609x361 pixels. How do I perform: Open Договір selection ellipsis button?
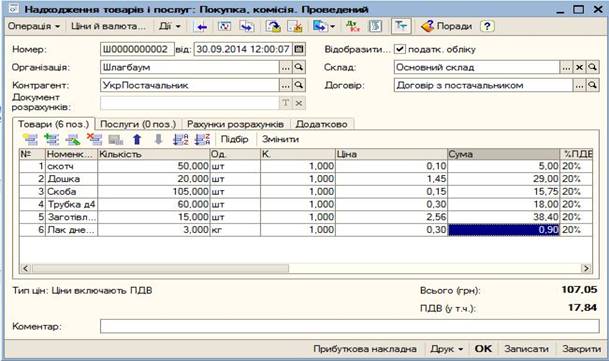coord(579,85)
